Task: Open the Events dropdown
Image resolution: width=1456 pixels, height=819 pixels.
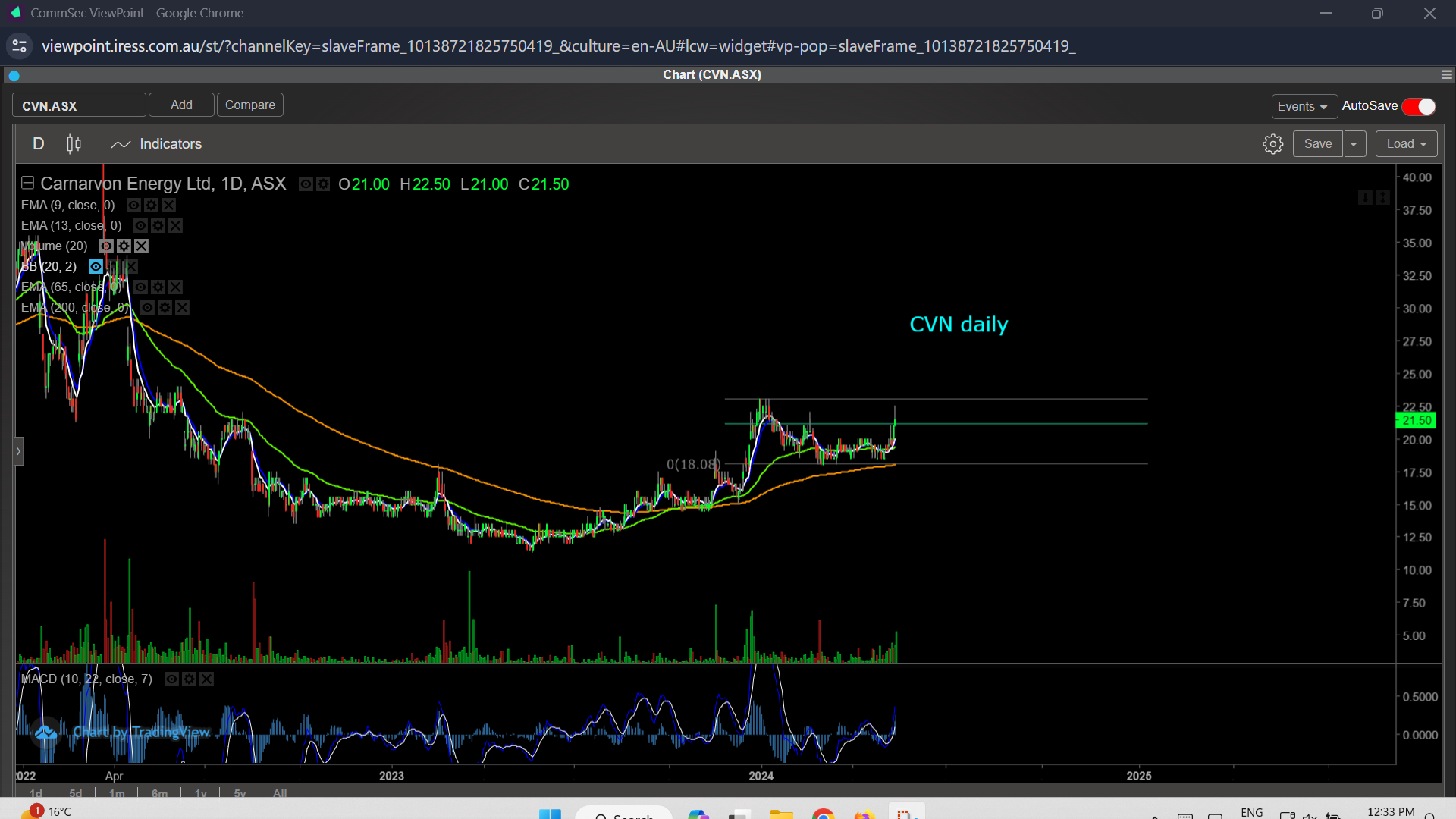Action: click(x=1304, y=106)
